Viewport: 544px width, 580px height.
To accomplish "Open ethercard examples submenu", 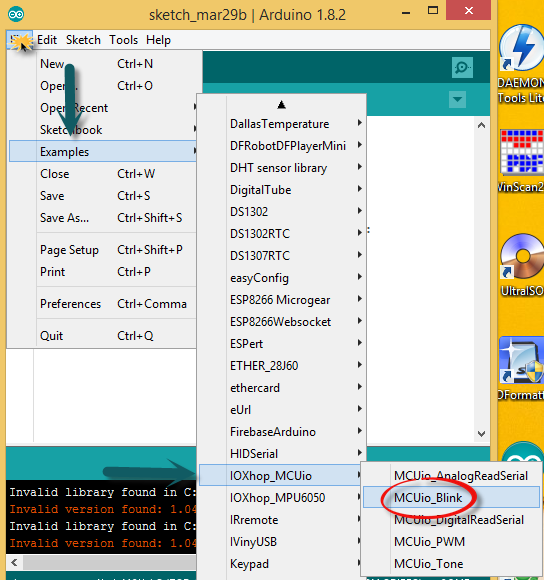I will (282, 388).
